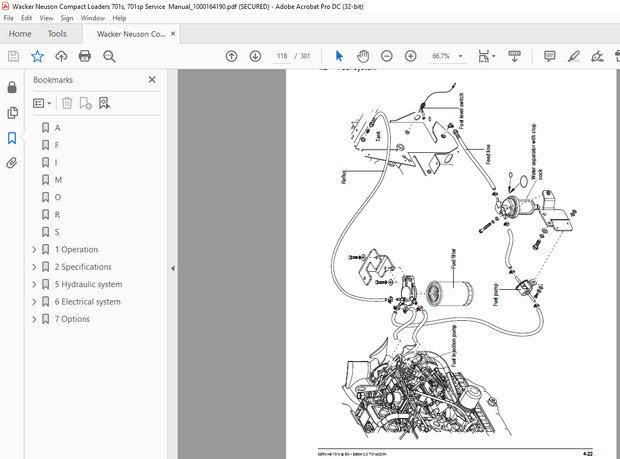Open the Edit menu
This screenshot has width=620, height=459.
coord(26,18)
